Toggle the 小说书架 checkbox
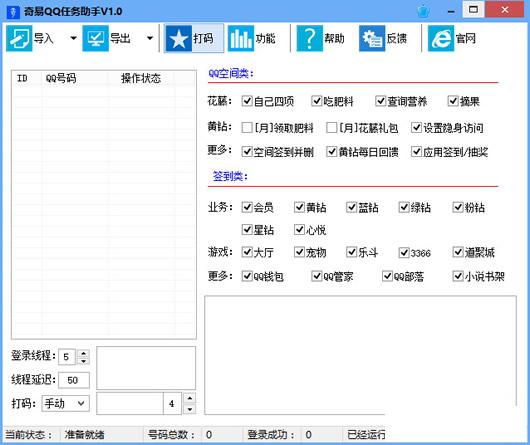The image size is (530, 445). [458, 276]
